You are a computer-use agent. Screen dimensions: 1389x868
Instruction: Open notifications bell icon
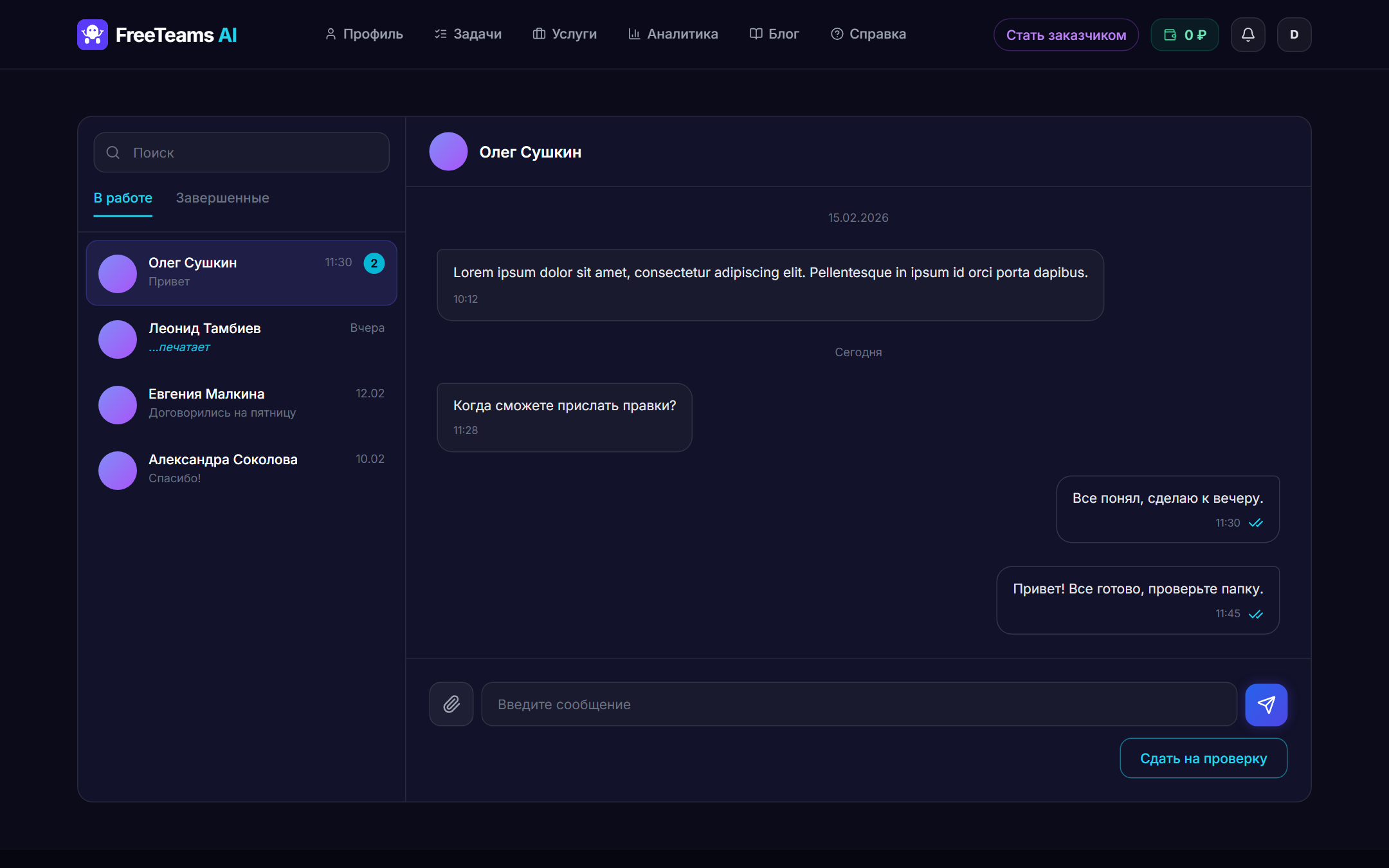tap(1248, 35)
